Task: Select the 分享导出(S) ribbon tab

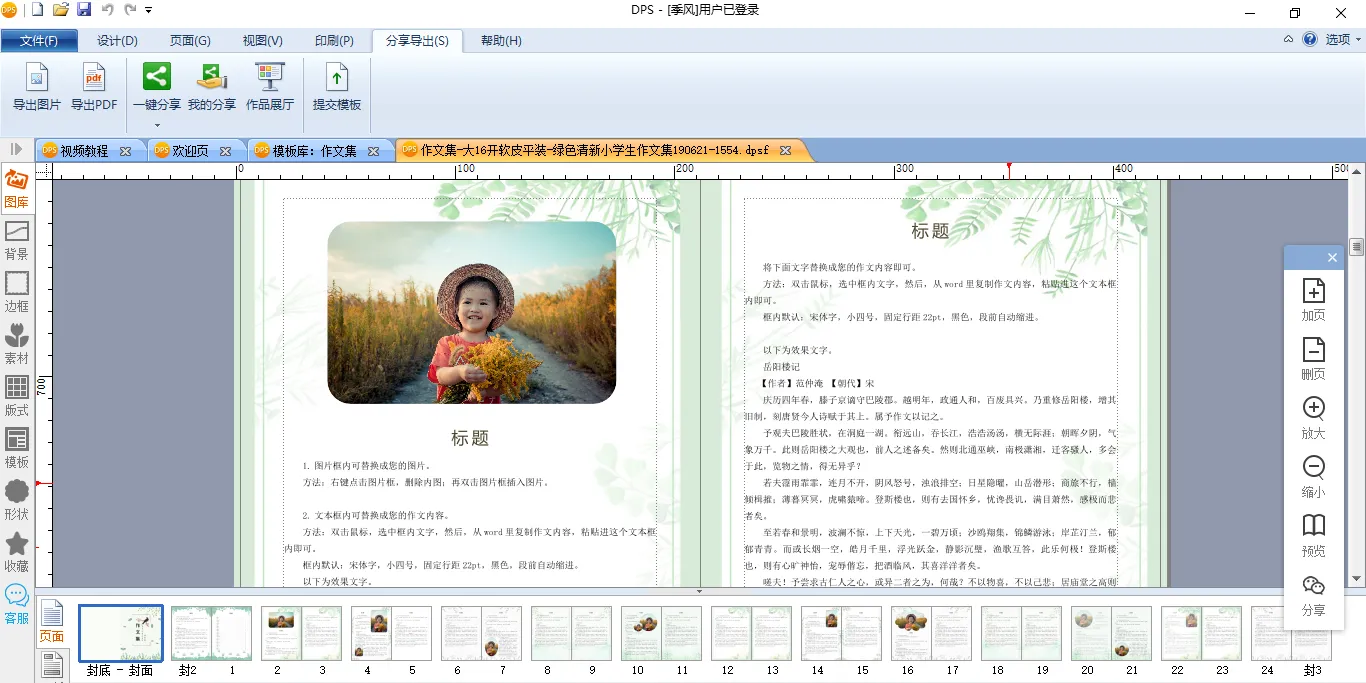Action: pyautogui.click(x=417, y=41)
